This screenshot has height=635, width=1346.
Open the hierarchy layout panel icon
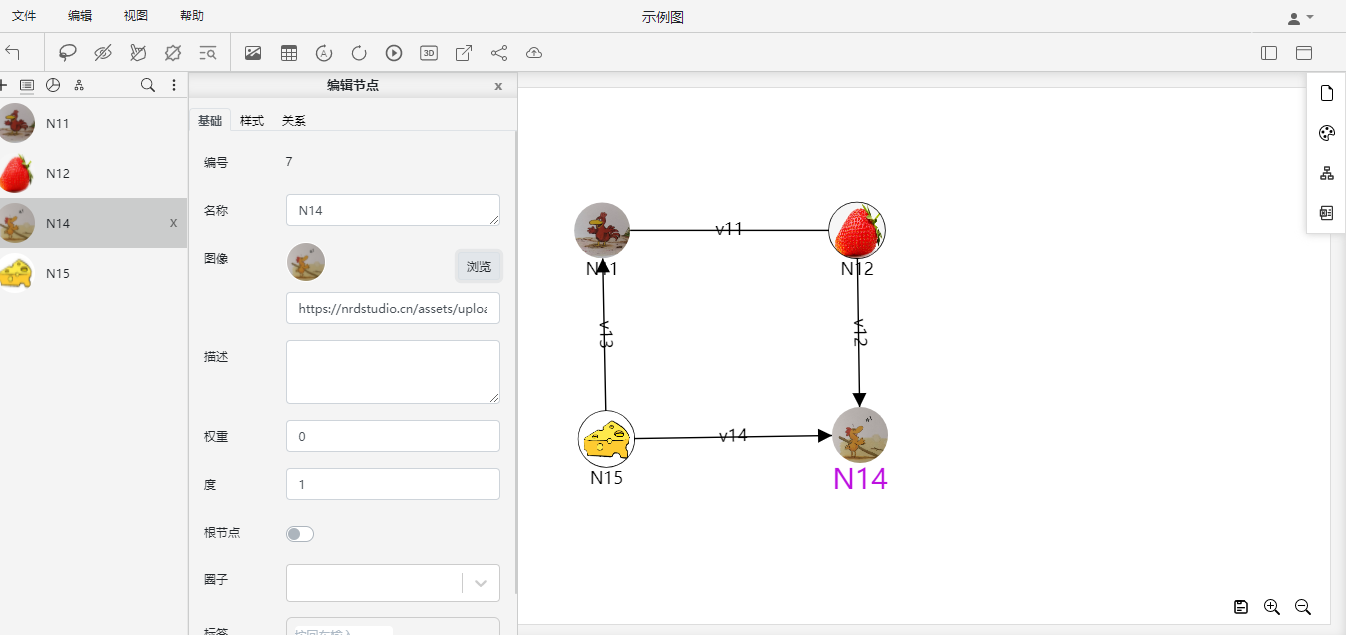[1326, 172]
